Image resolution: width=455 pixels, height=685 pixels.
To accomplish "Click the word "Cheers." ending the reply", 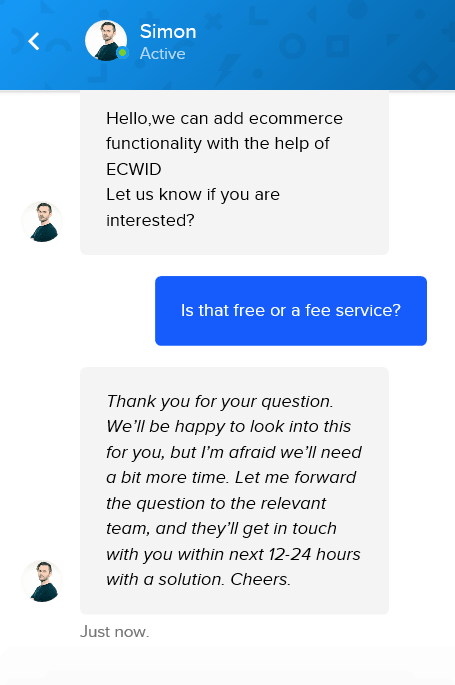I will click(x=260, y=580).
